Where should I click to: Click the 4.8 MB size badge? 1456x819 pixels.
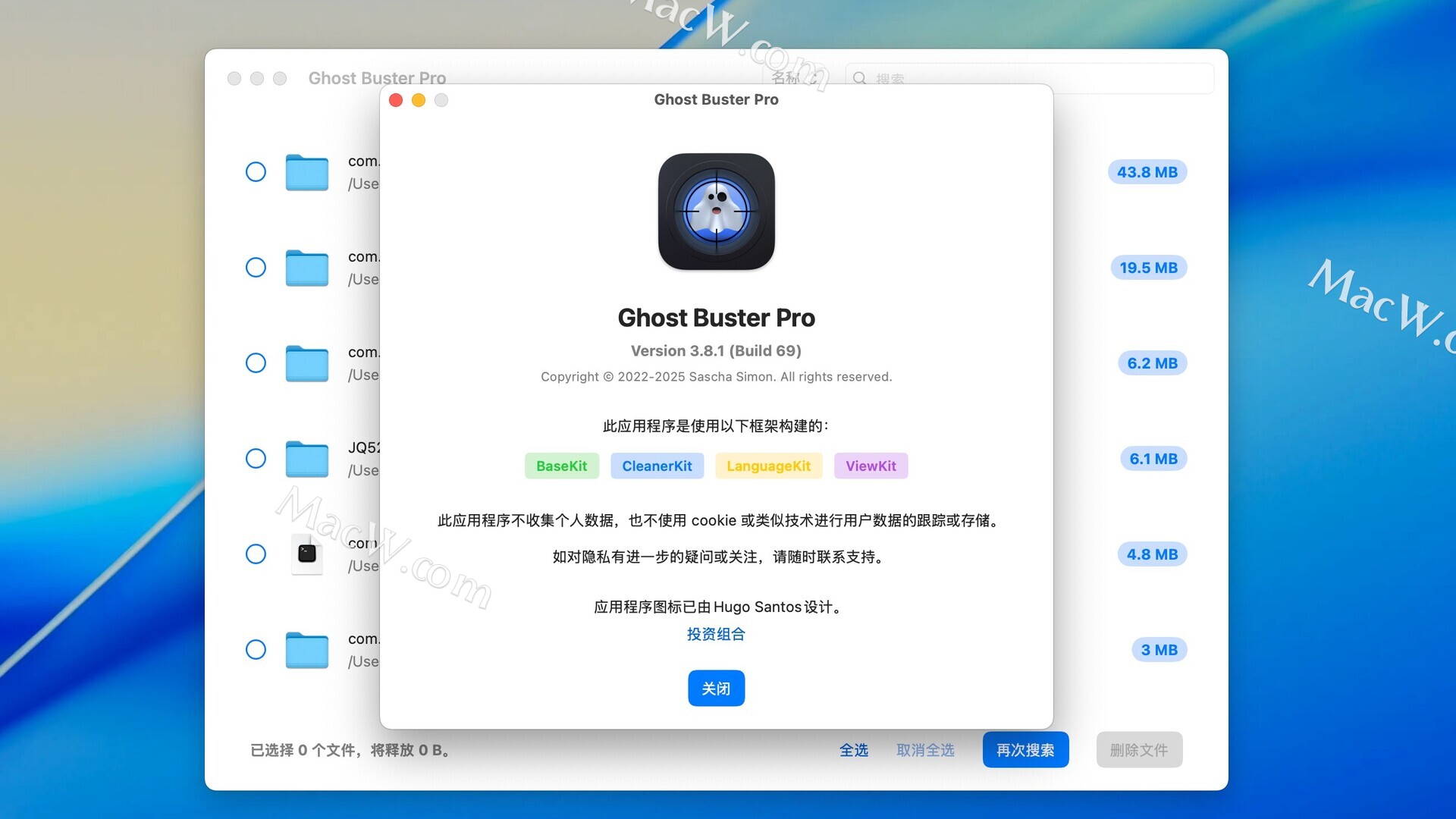(1152, 554)
